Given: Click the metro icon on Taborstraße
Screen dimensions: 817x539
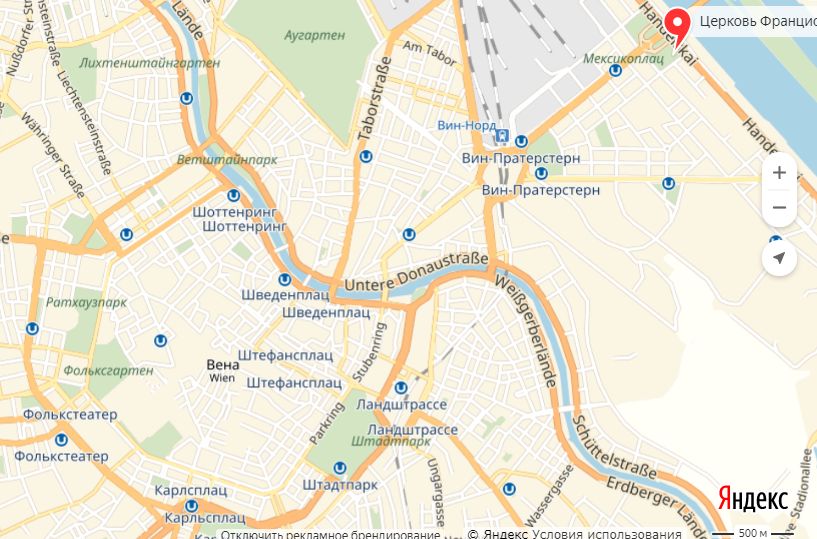Looking at the screenshot, I should (x=366, y=156).
